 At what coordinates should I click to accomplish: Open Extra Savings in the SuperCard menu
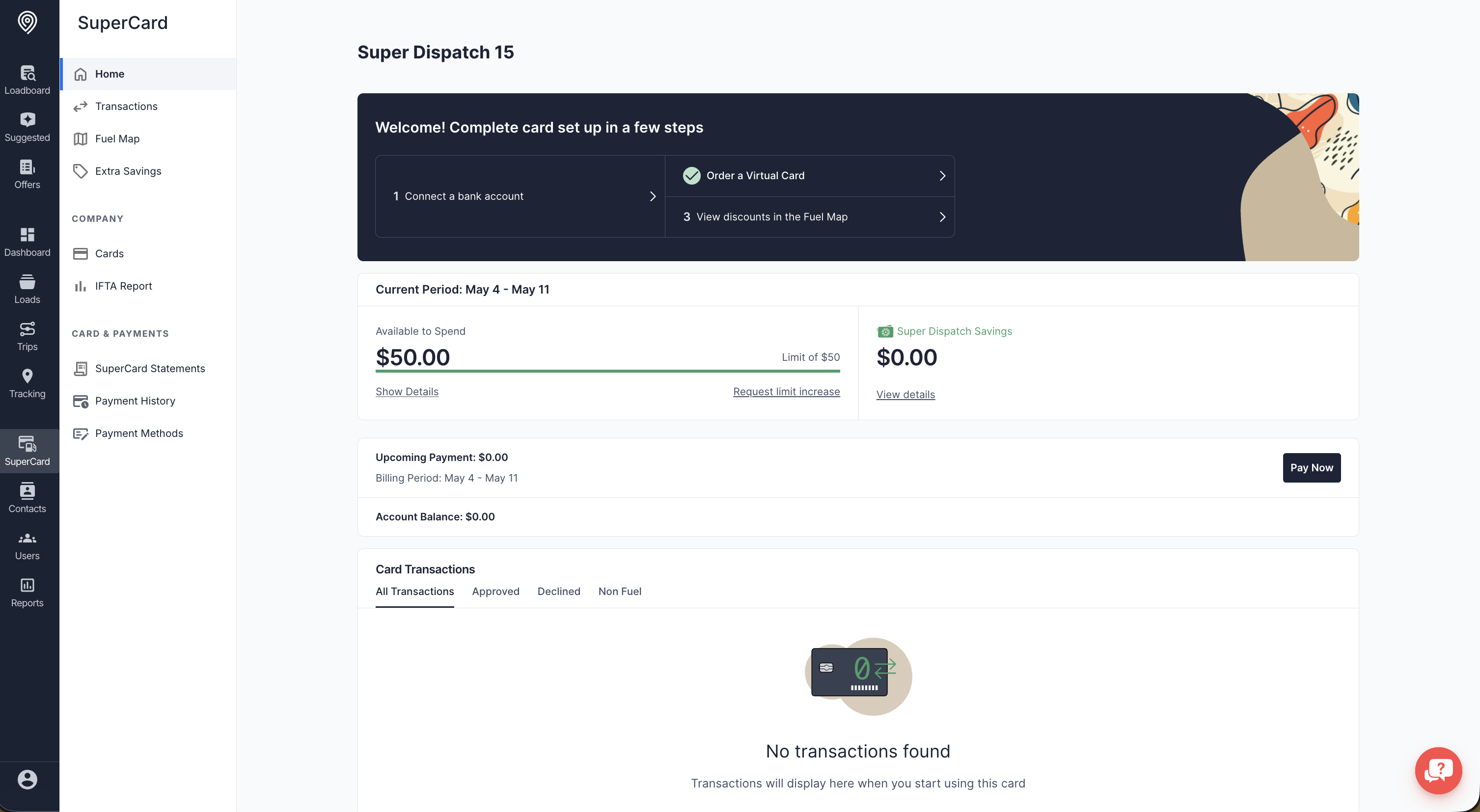point(148,171)
